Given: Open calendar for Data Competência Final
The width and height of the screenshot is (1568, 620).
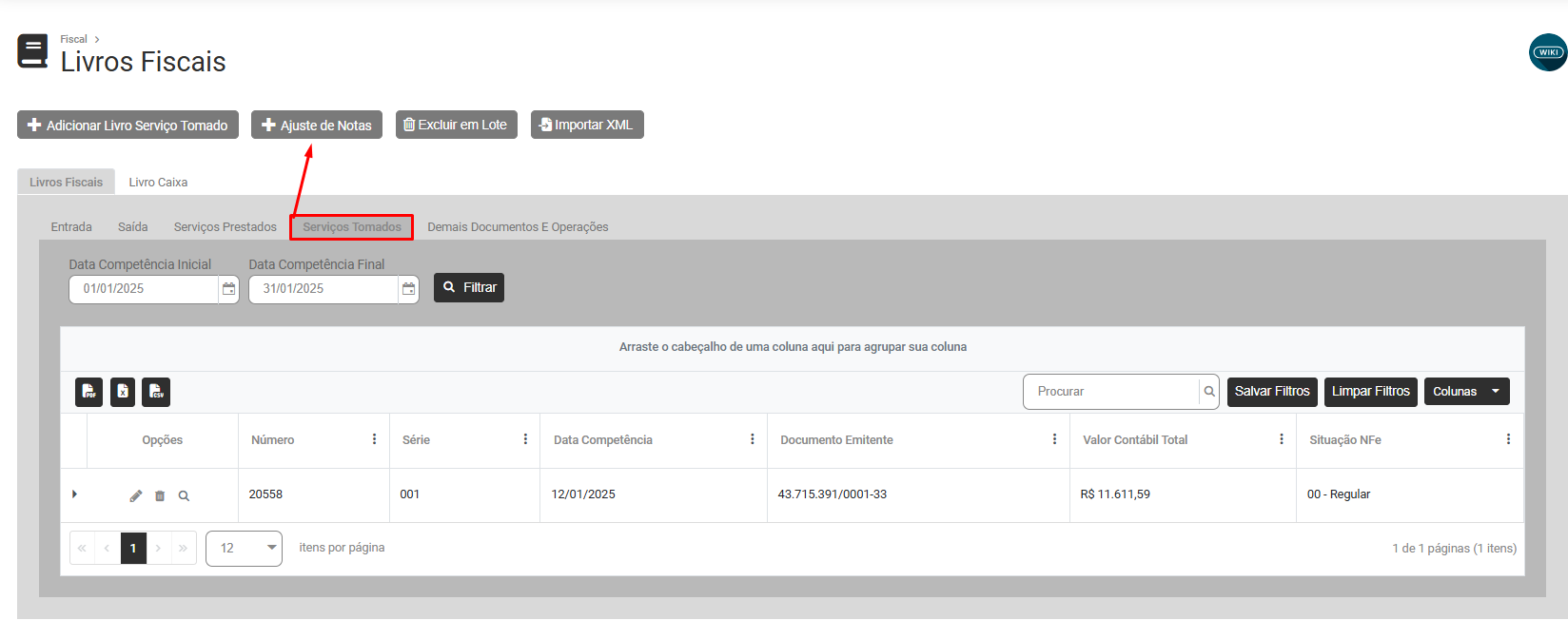Looking at the screenshot, I should coord(408,289).
